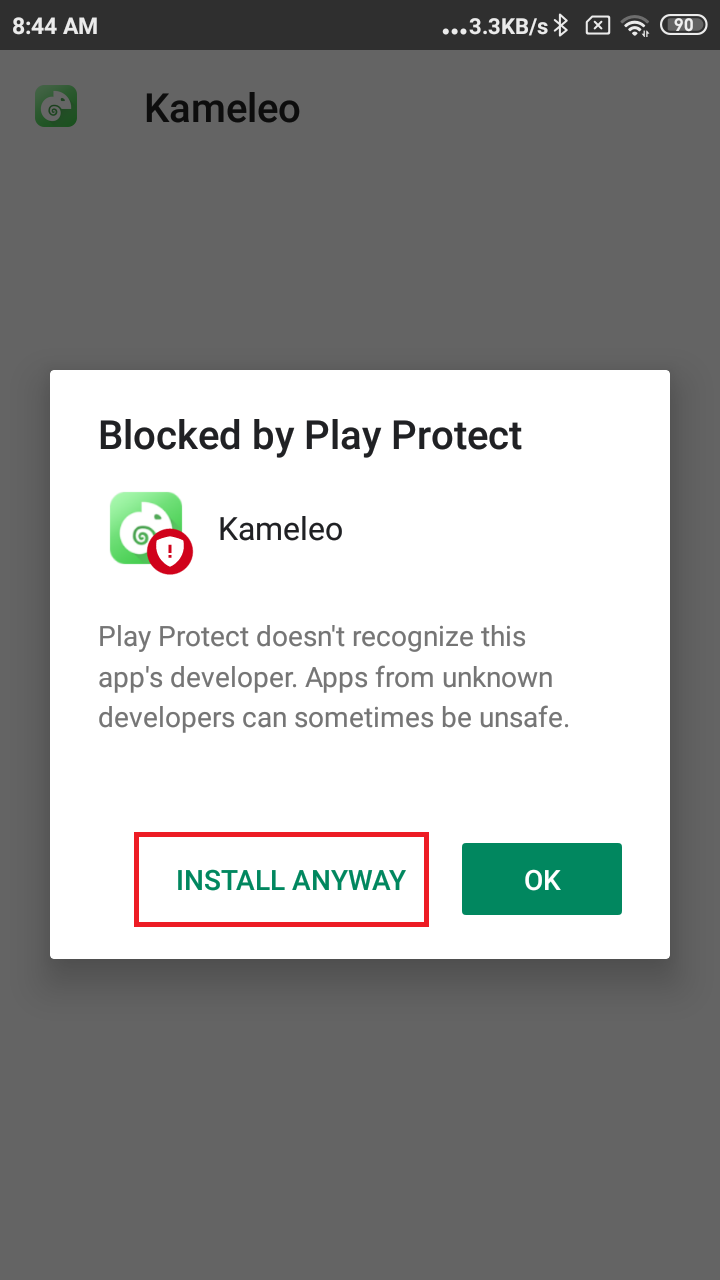
Task: Tap the Blocked by Play Protect heading
Action: pos(310,436)
